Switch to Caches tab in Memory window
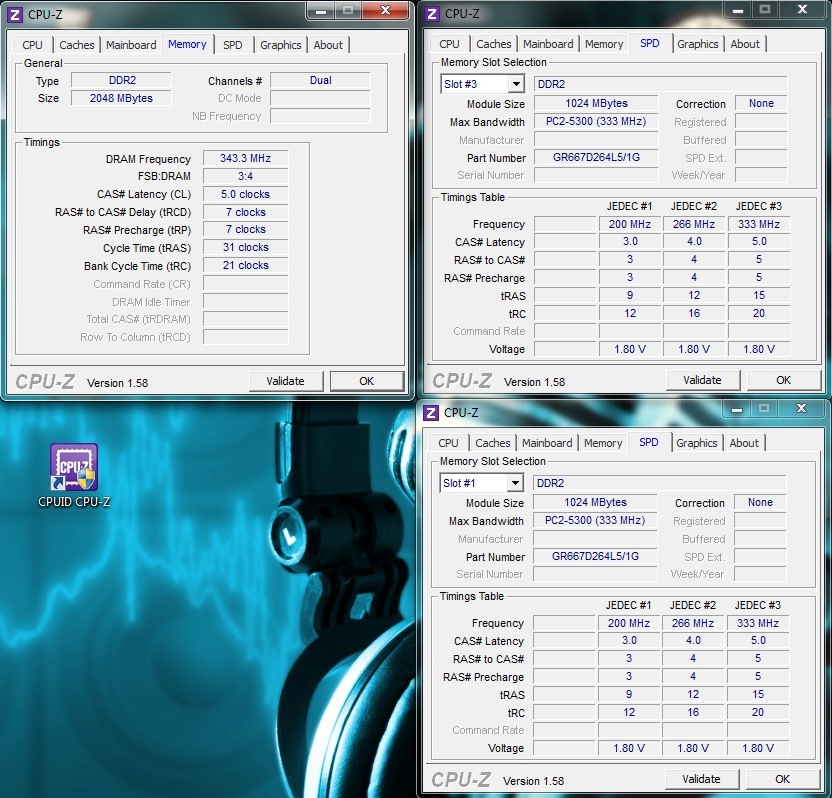This screenshot has width=832, height=798. click(x=76, y=45)
